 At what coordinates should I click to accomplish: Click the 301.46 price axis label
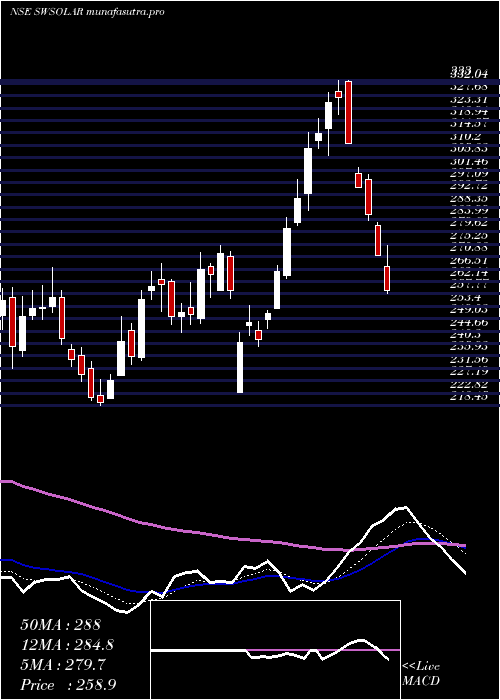pos(468,160)
